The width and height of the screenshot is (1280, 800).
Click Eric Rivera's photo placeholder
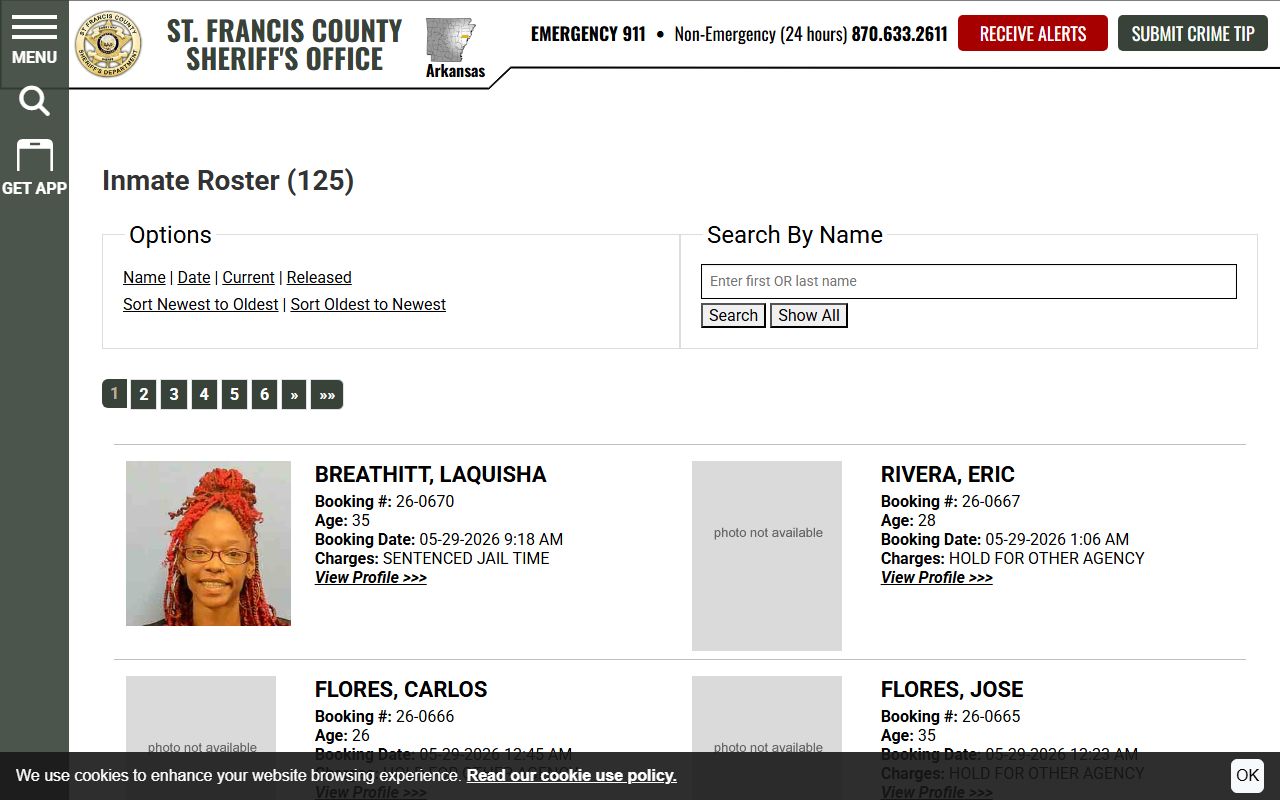(x=767, y=556)
